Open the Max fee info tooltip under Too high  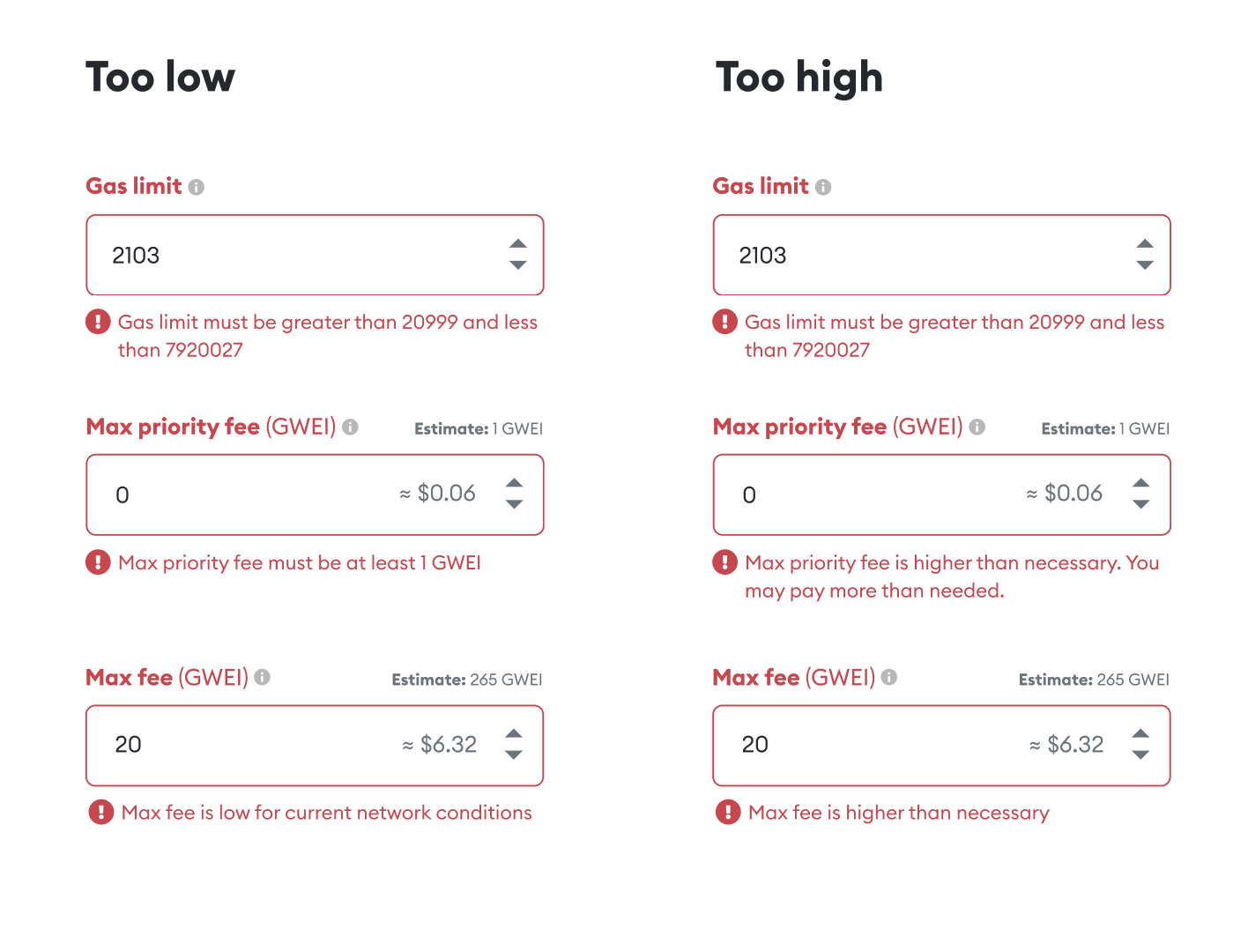[x=888, y=677]
